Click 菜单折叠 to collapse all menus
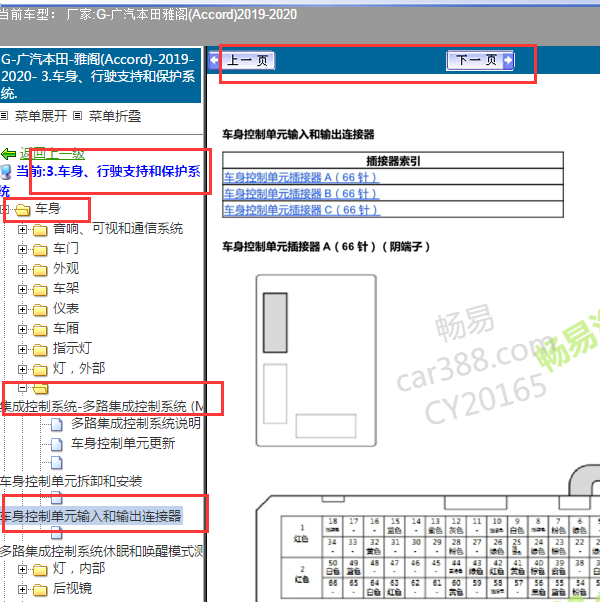 point(115,116)
